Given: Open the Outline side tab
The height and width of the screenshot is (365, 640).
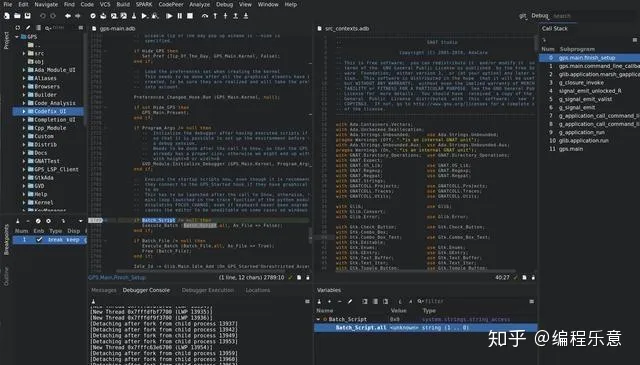Looking at the screenshot, I should pyautogui.click(x=6, y=277).
